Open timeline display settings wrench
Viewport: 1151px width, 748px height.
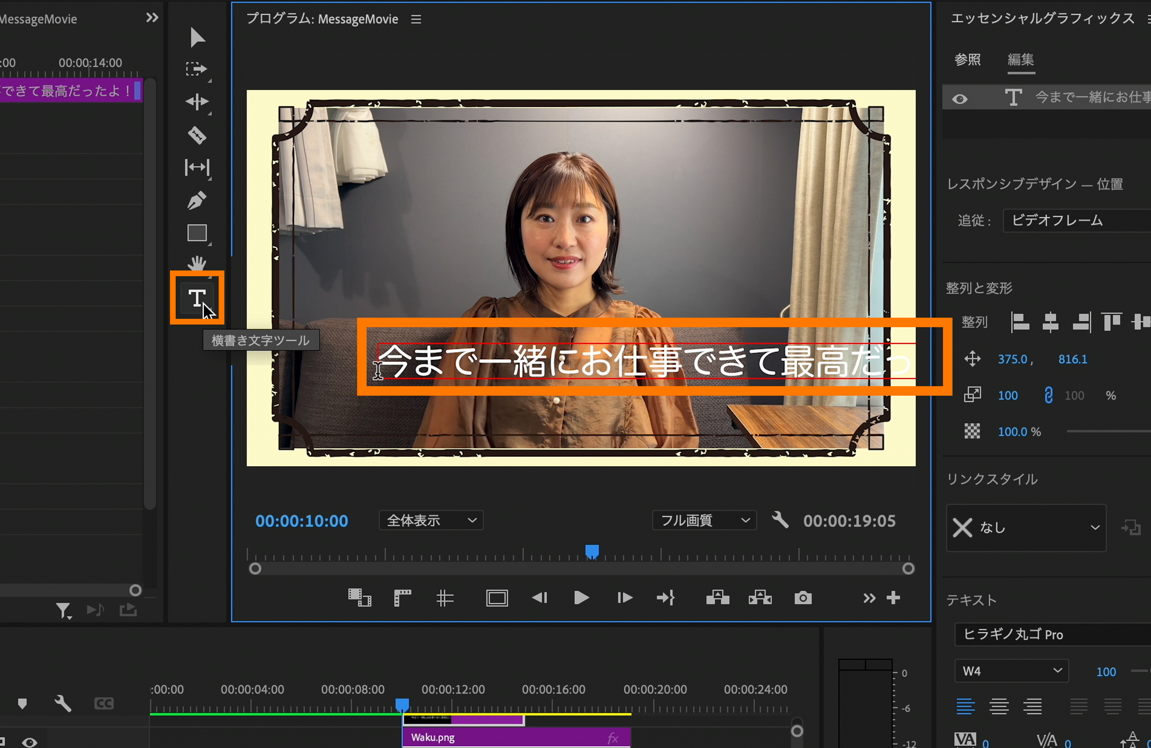(x=63, y=703)
